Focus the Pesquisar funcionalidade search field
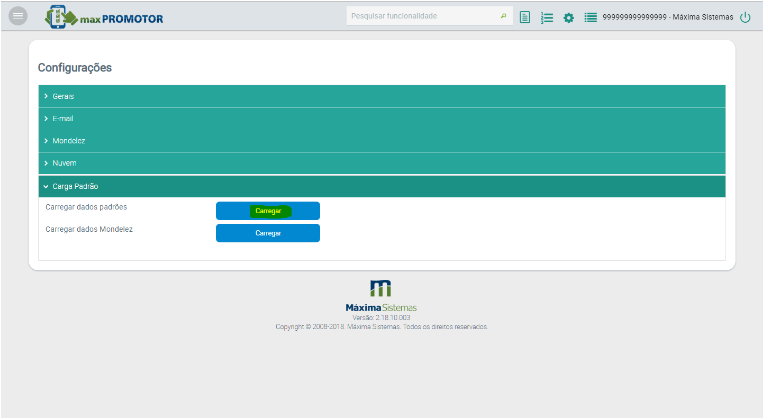 [x=429, y=16]
